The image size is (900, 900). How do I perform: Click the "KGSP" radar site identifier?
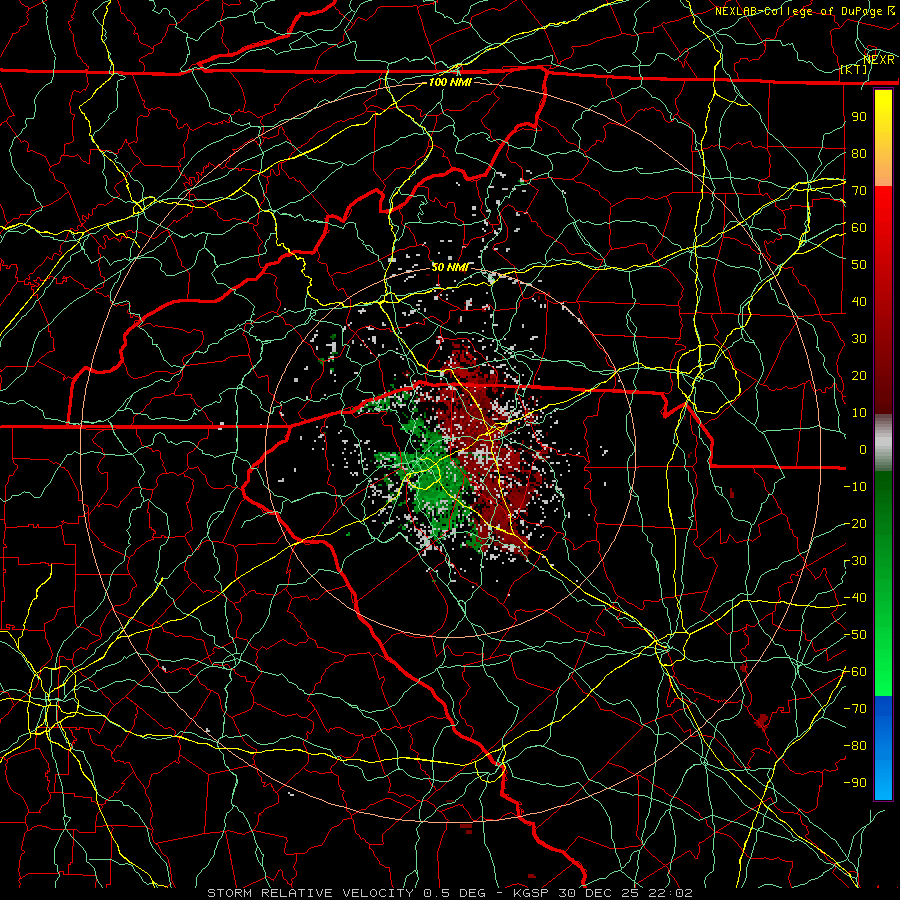tap(531, 893)
